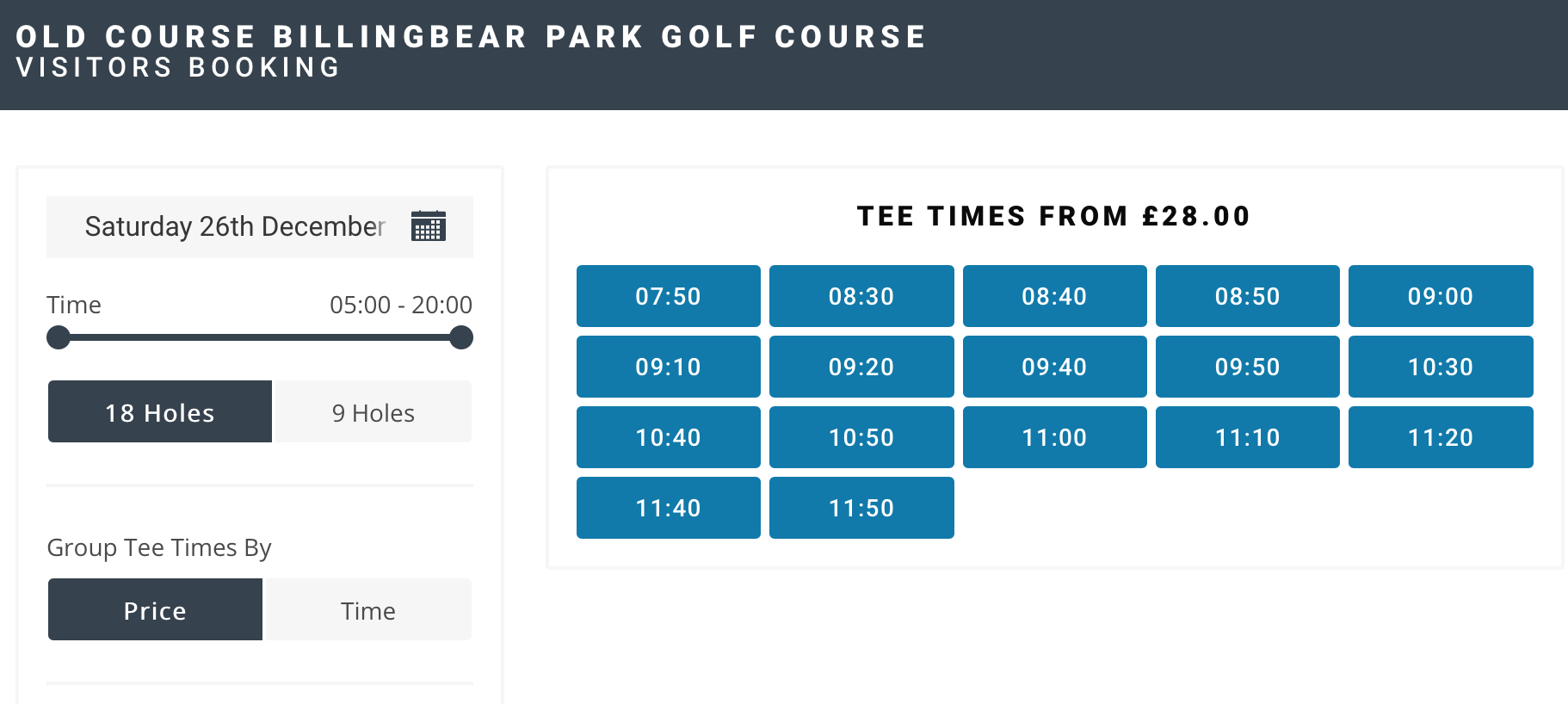
Task: Select the 11:00 tee time
Action: (1054, 437)
